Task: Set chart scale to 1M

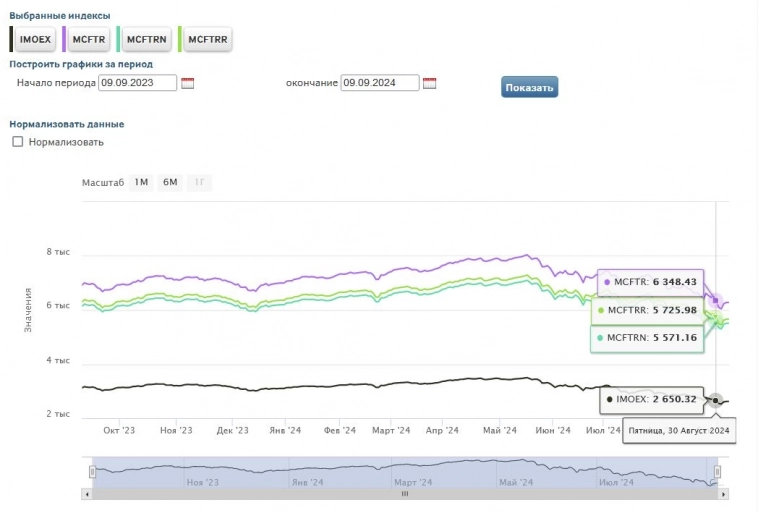Action: click(x=141, y=182)
